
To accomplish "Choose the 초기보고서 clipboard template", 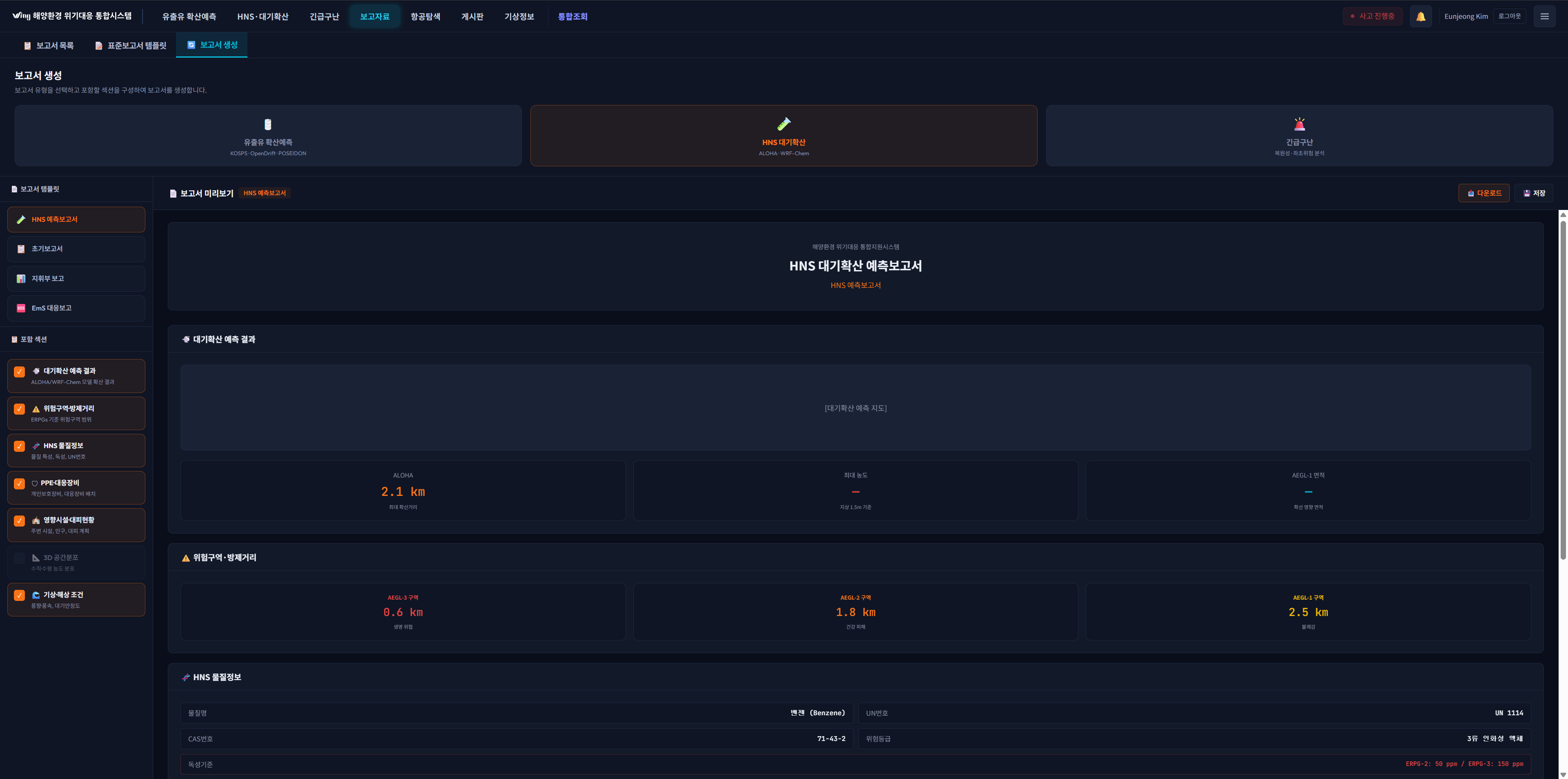I will pos(76,249).
